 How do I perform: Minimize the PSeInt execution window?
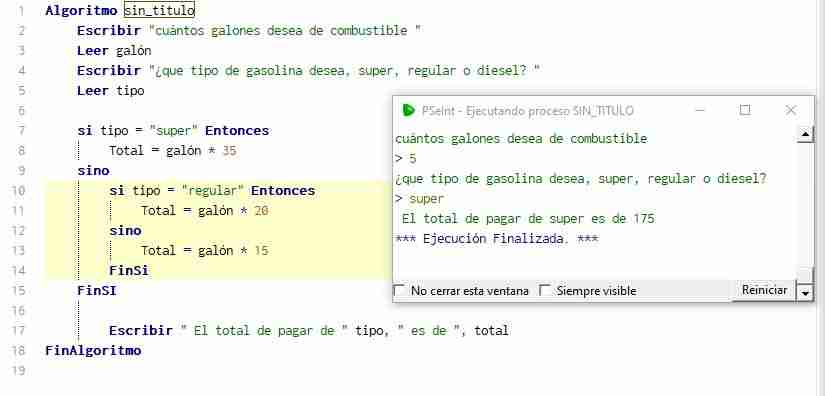pos(699,110)
